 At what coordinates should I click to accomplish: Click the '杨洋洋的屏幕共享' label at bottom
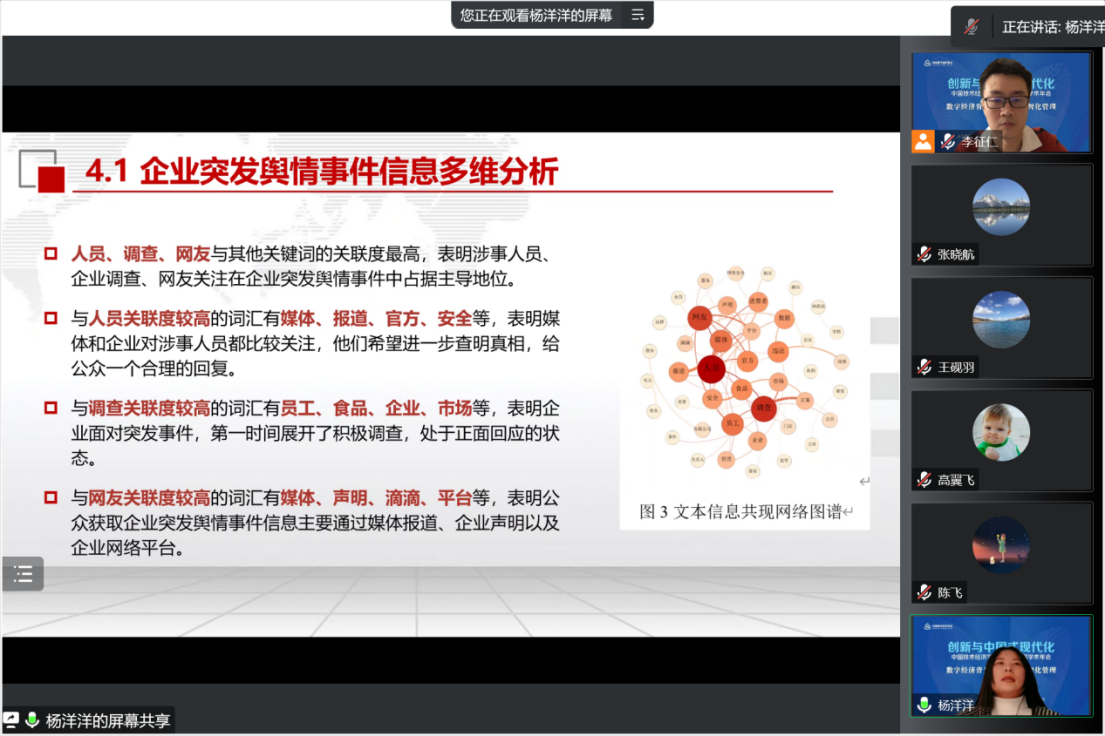(108, 720)
